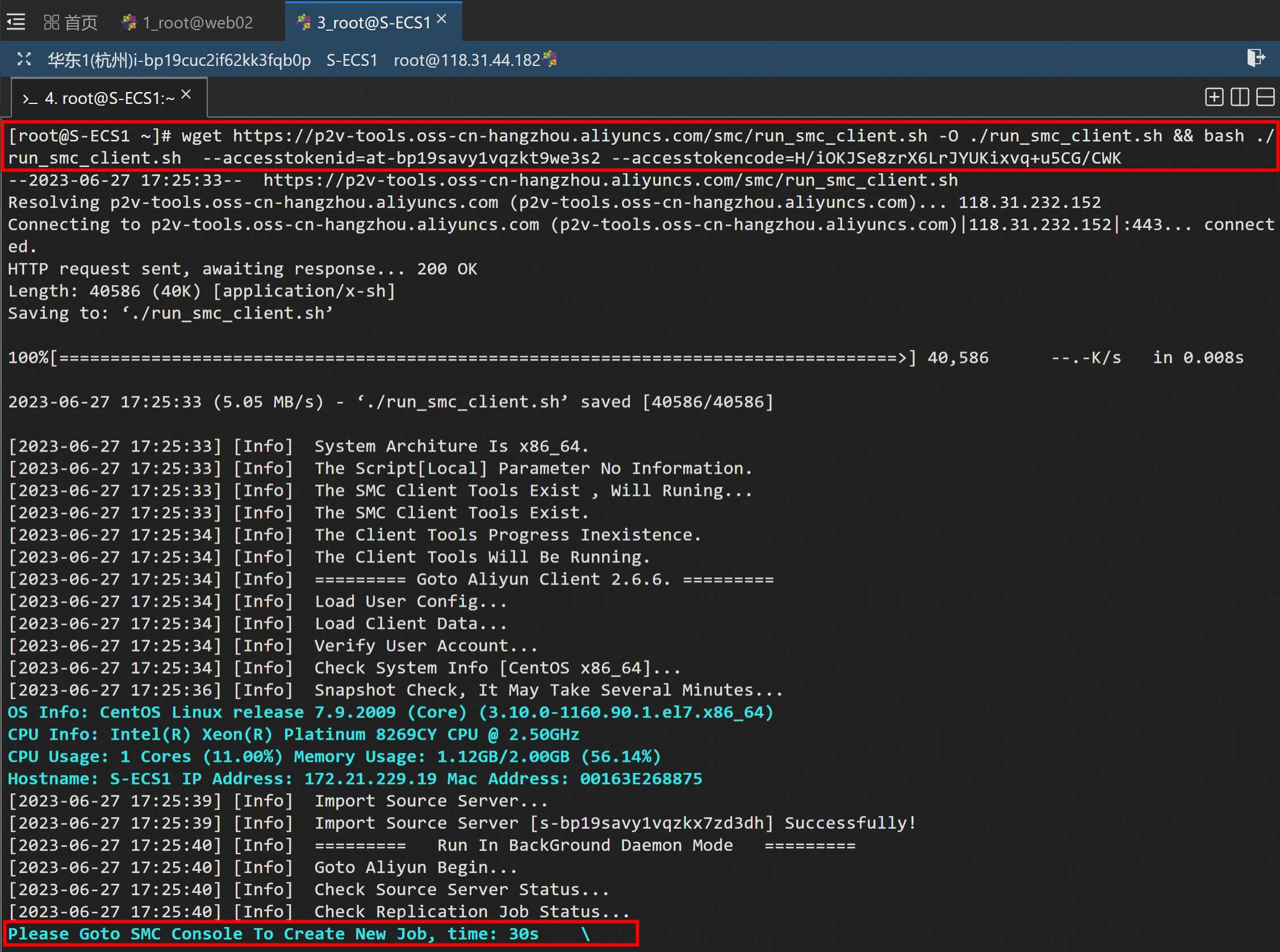This screenshot has width=1280, height=952.
Task: Close the 4. root@S-ECS1:~ terminal tab
Action: [186, 94]
